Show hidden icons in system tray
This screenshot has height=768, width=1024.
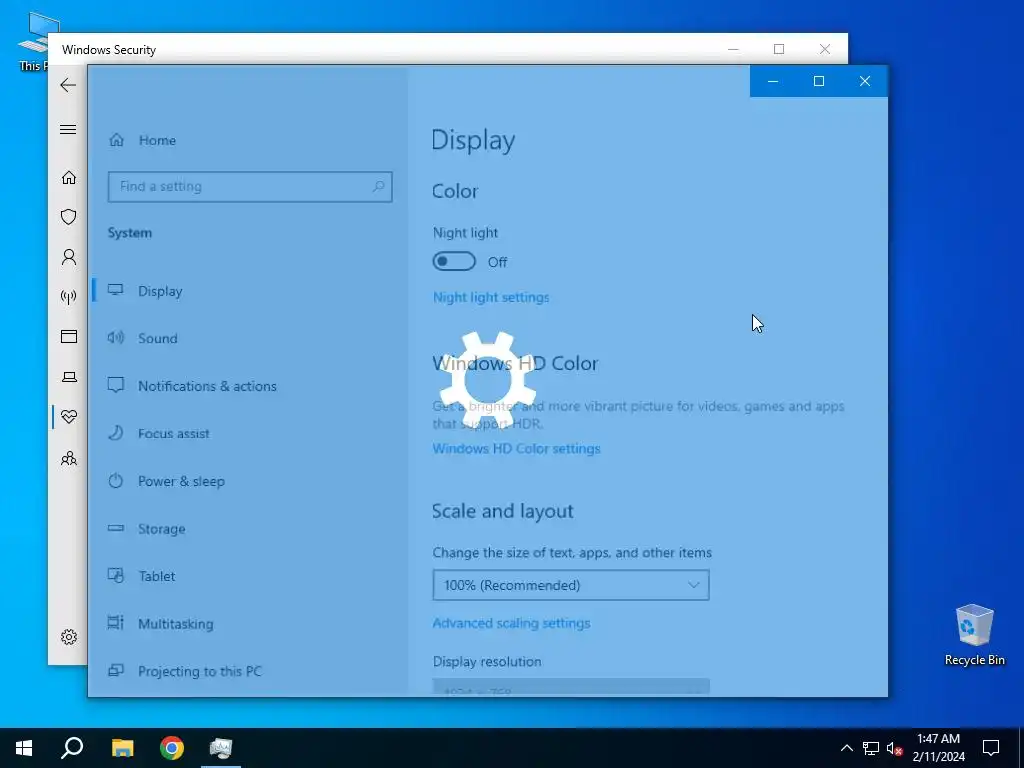coord(846,748)
